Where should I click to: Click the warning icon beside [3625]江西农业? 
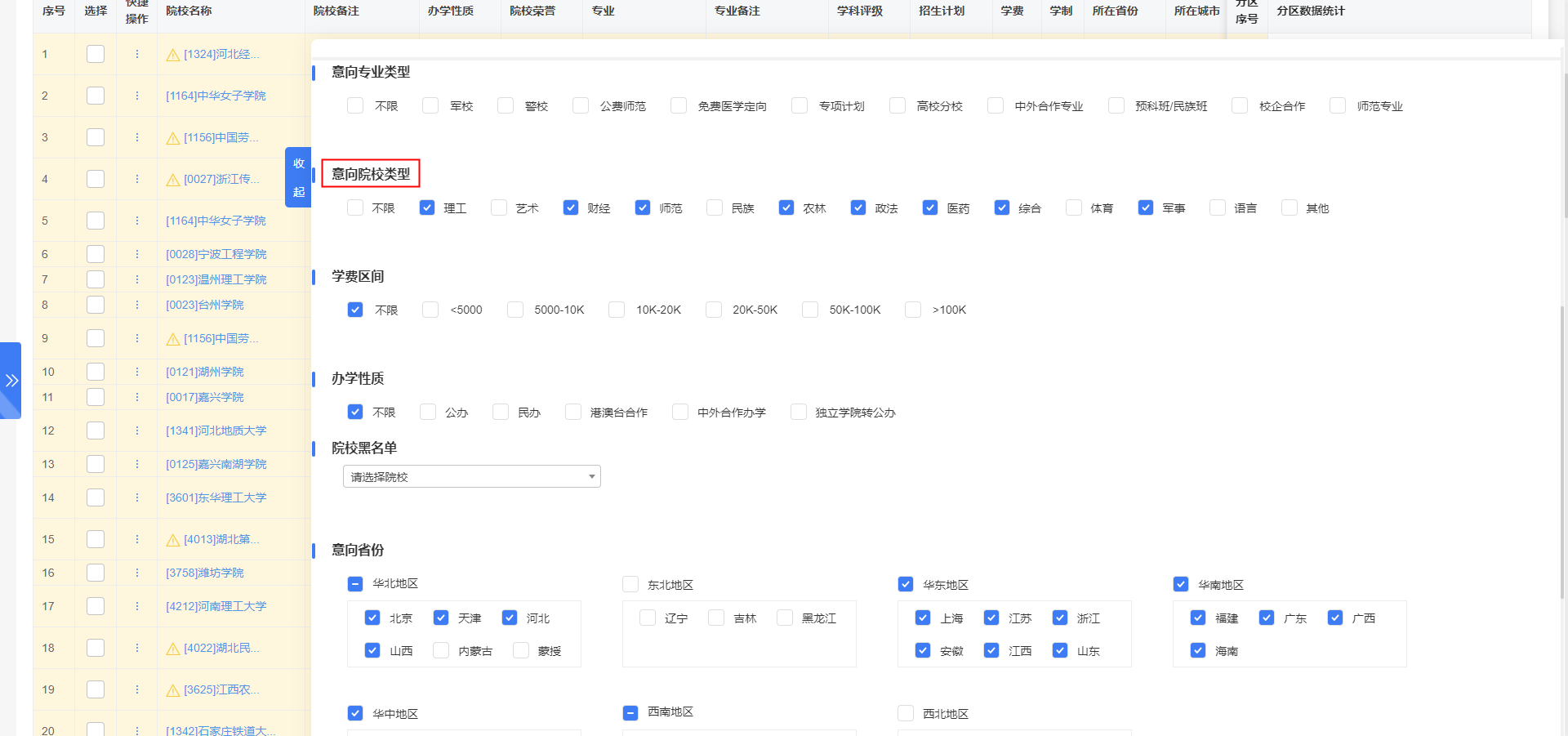click(x=172, y=689)
